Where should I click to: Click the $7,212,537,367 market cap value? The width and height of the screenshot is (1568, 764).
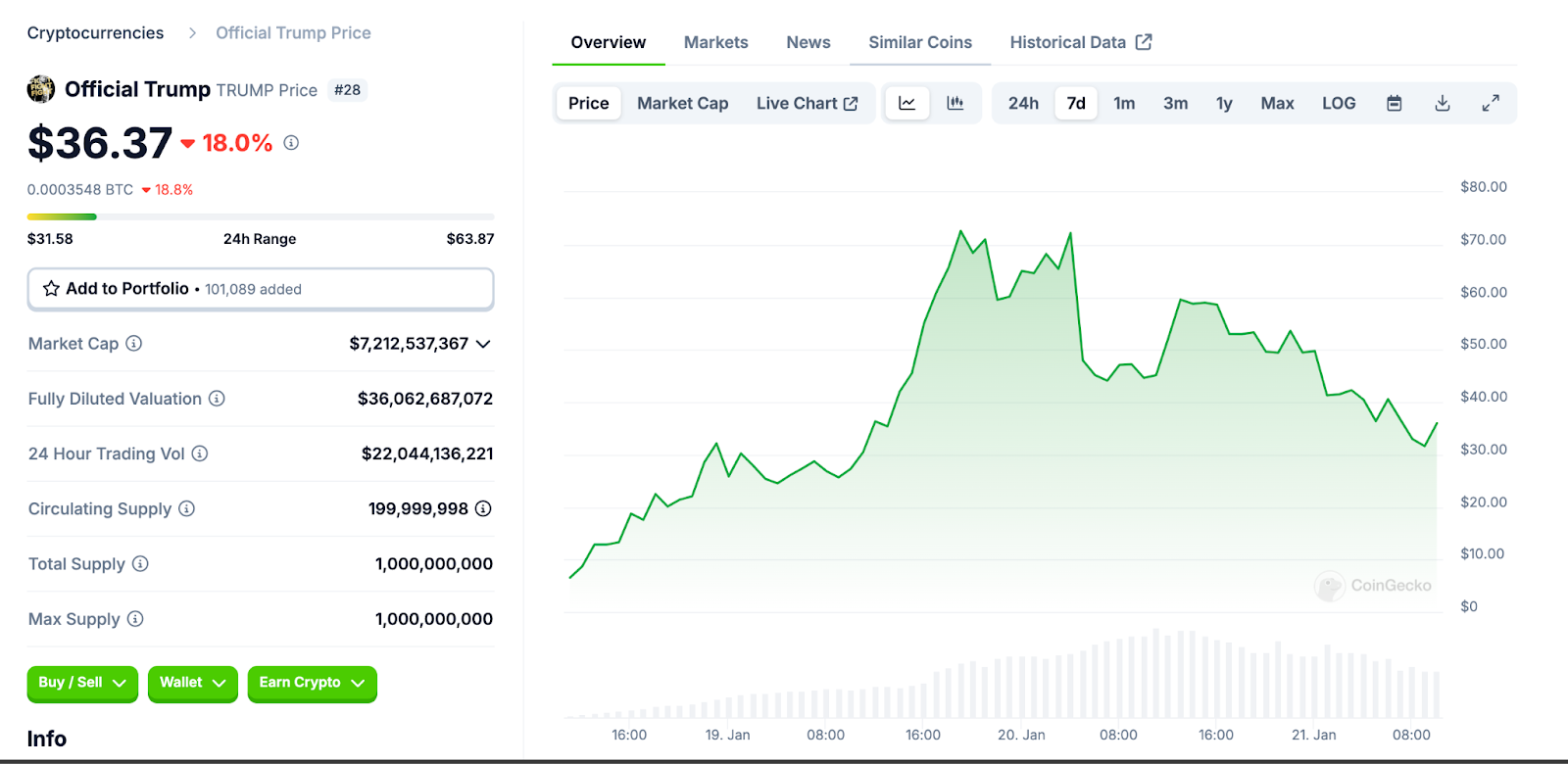(409, 344)
